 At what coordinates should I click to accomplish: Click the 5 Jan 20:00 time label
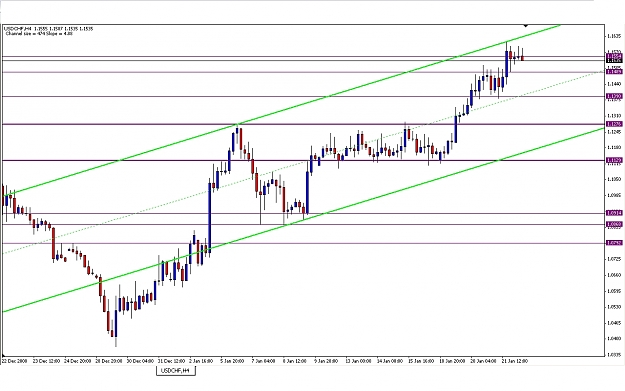[x=232, y=361]
